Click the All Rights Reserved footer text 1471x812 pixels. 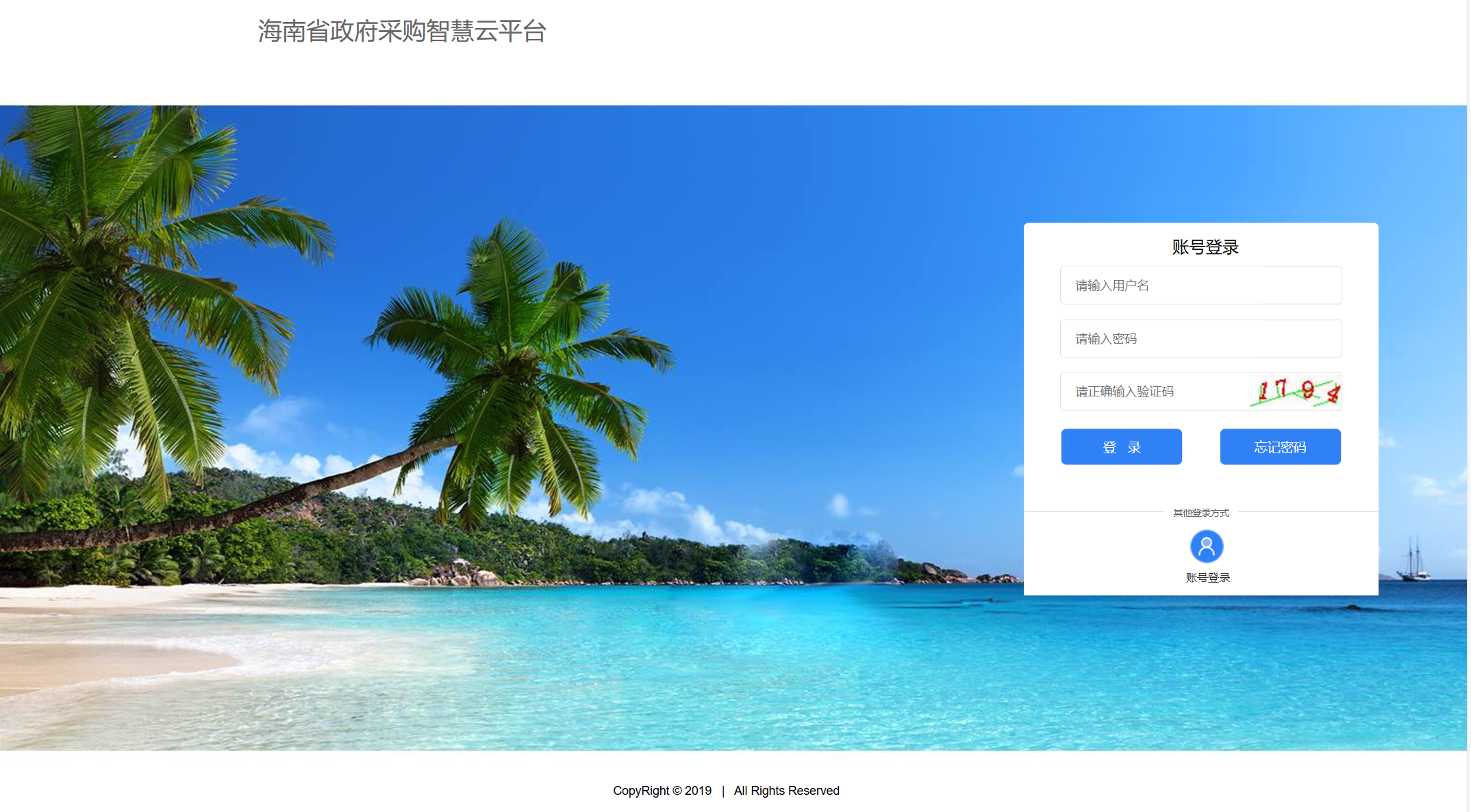(x=786, y=791)
